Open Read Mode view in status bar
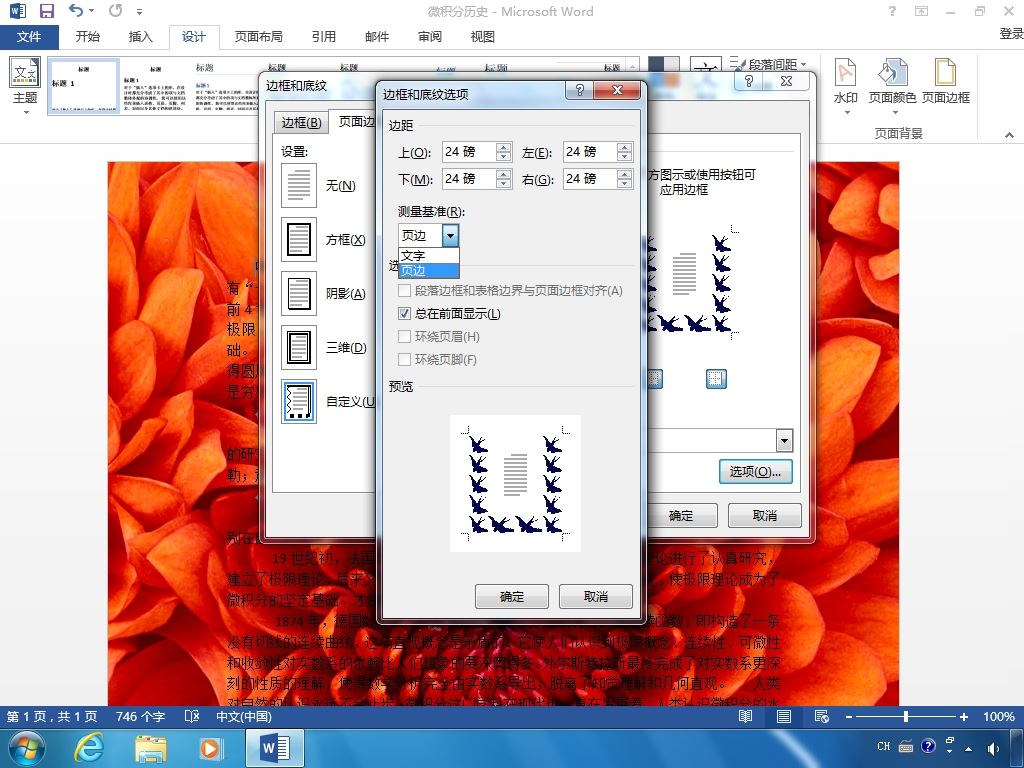Image resolution: width=1024 pixels, height=768 pixels. click(745, 716)
